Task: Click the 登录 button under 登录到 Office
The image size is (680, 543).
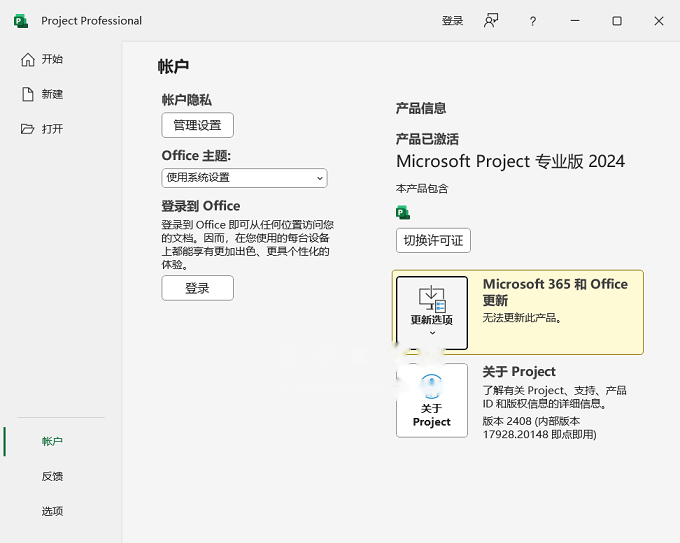Action: [x=197, y=288]
